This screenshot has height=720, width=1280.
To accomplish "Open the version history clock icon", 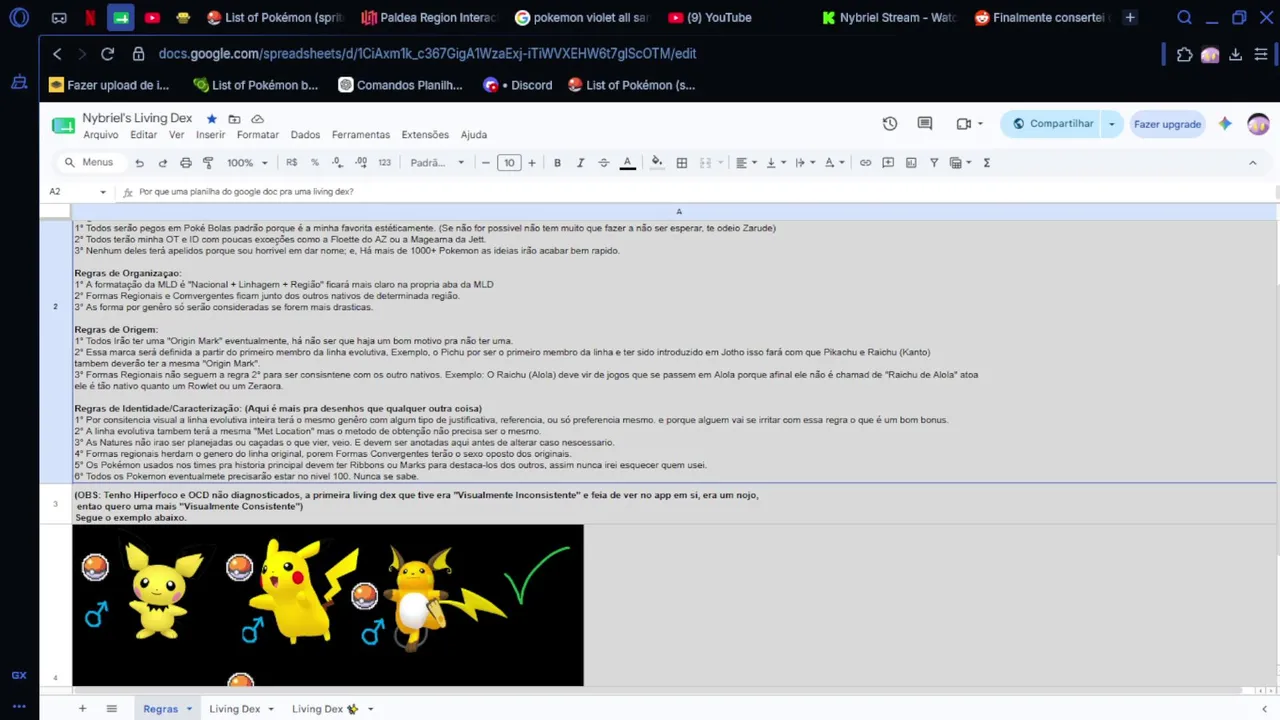I will (x=890, y=124).
